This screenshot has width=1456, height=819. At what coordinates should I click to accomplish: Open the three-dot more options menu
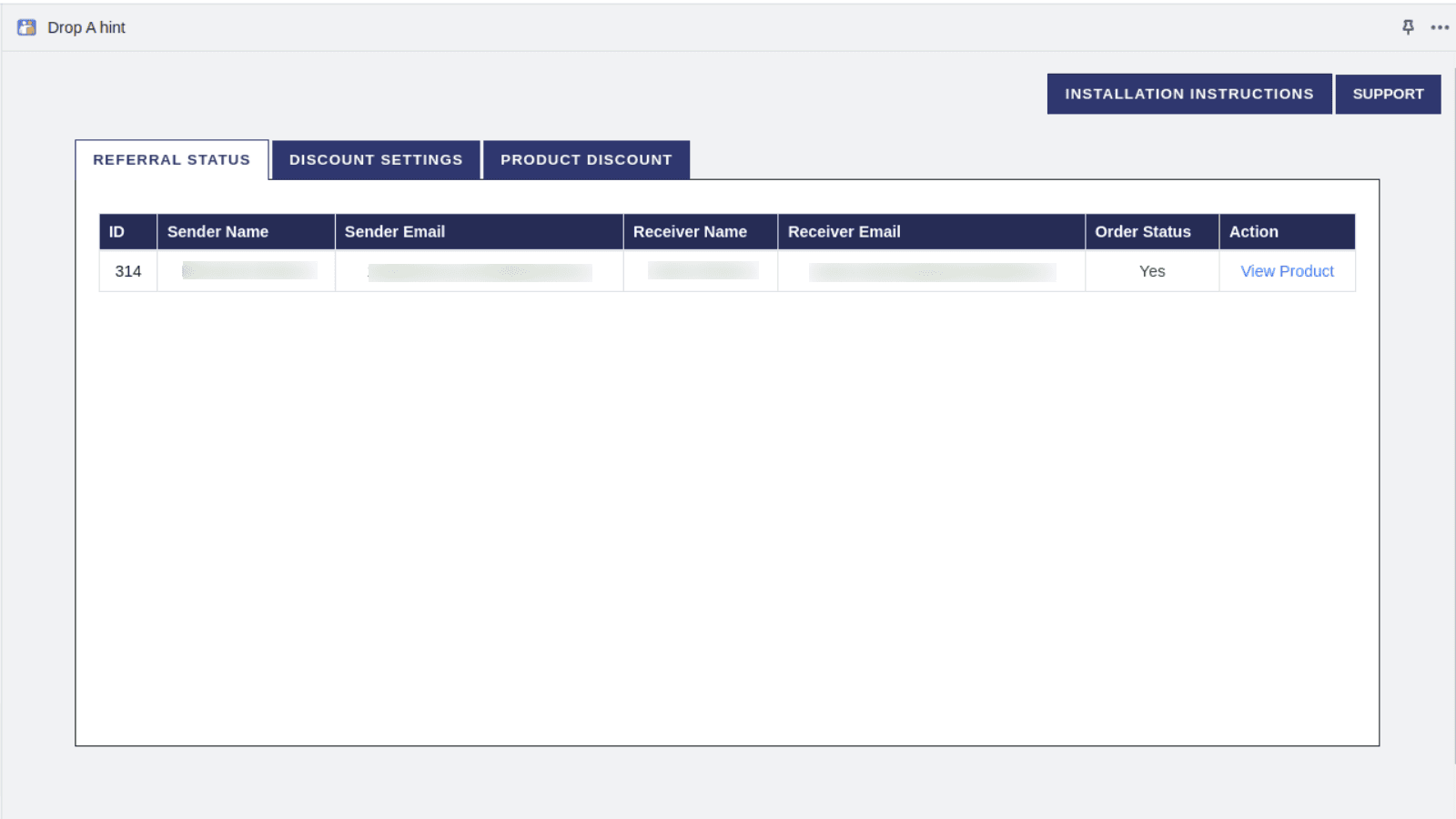tap(1440, 27)
